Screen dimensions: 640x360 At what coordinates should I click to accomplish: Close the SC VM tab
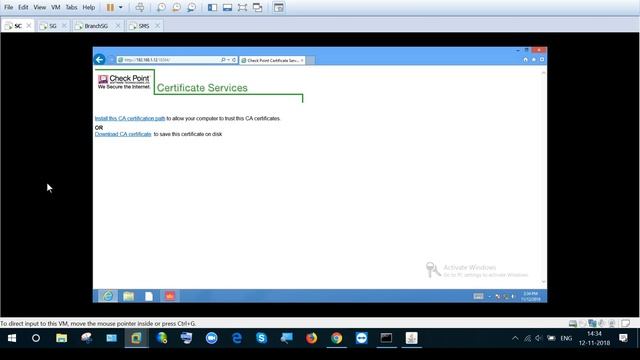pyautogui.click(x=29, y=25)
